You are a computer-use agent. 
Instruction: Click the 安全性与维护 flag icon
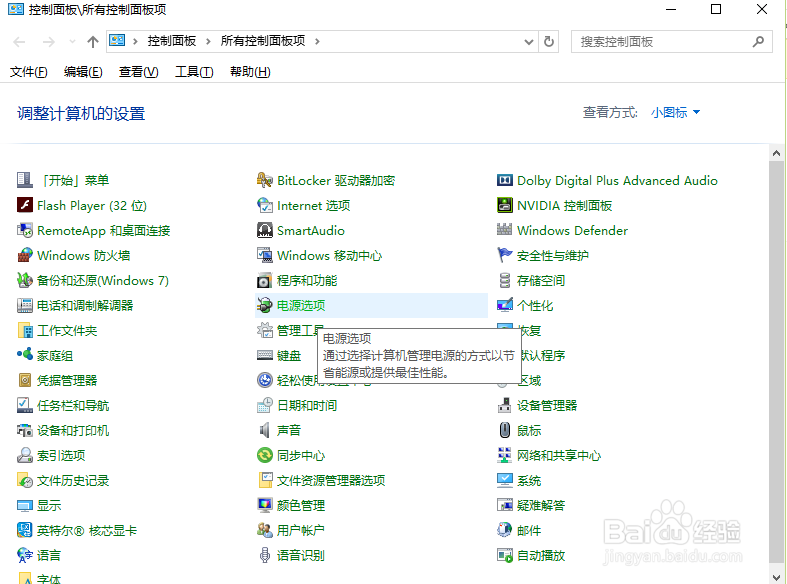(x=504, y=255)
